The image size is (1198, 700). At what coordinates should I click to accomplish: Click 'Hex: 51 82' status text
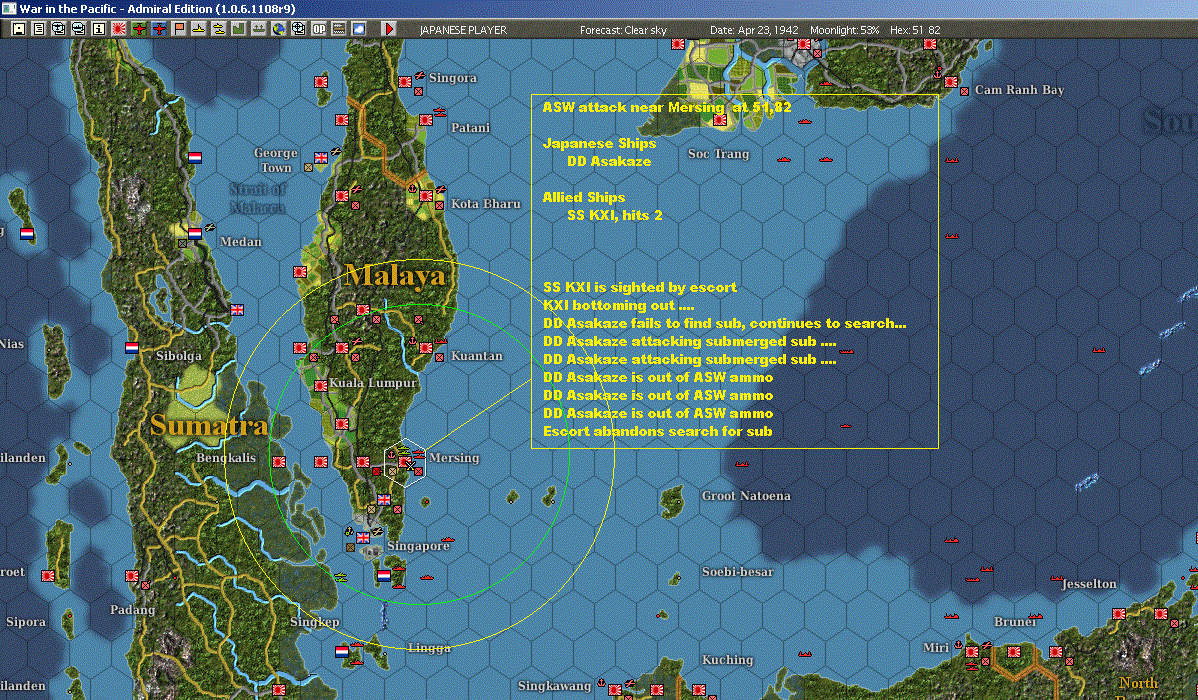(915, 30)
